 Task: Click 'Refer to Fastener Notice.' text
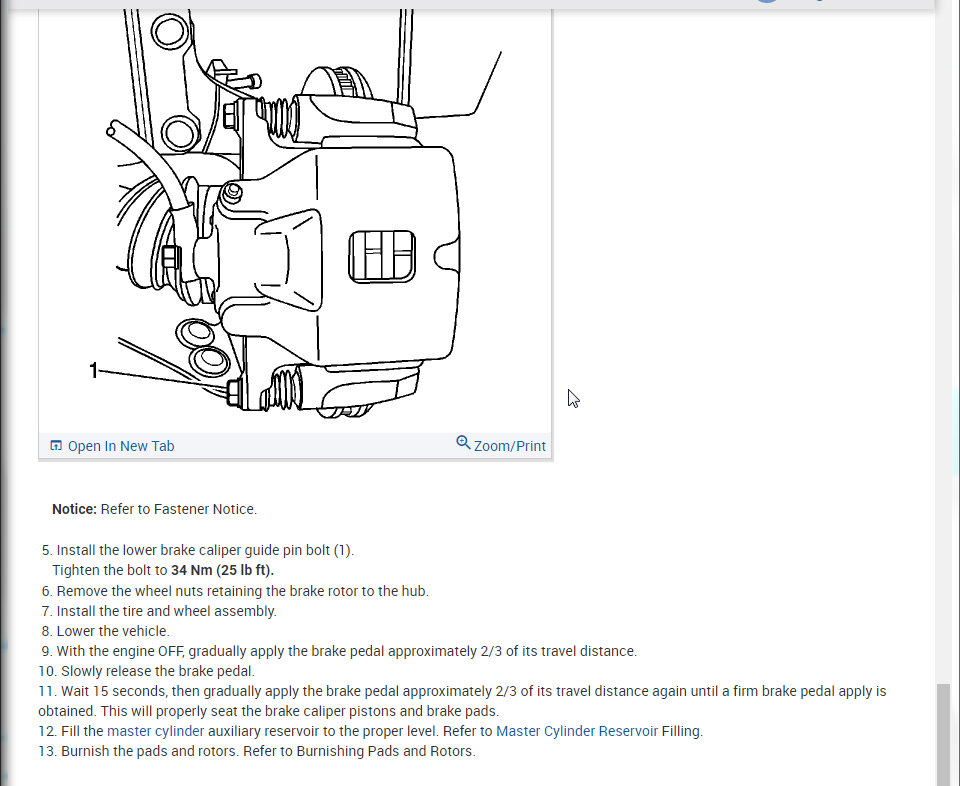coord(179,509)
